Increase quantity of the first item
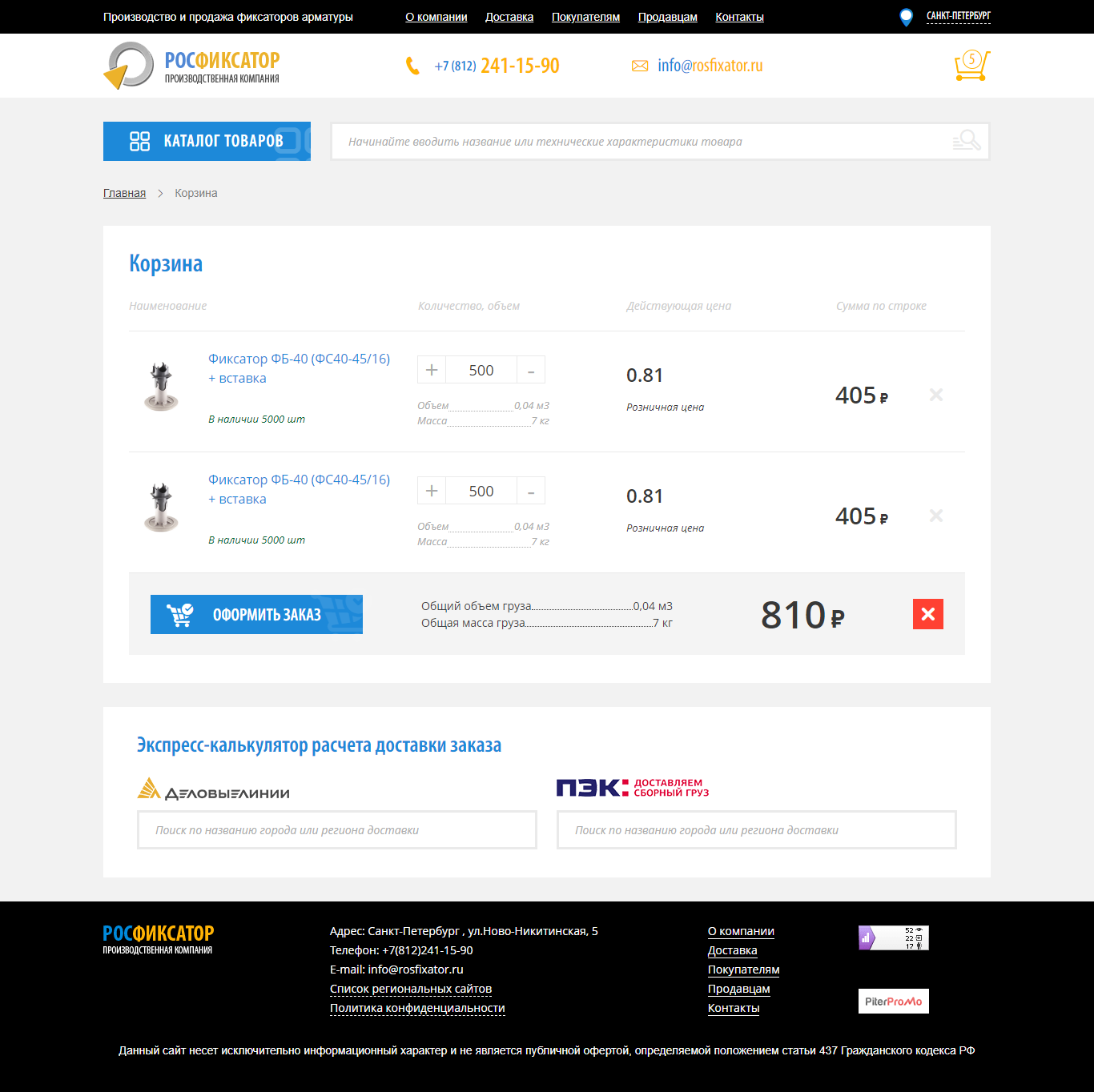The width and height of the screenshot is (1094, 1092). [x=432, y=370]
